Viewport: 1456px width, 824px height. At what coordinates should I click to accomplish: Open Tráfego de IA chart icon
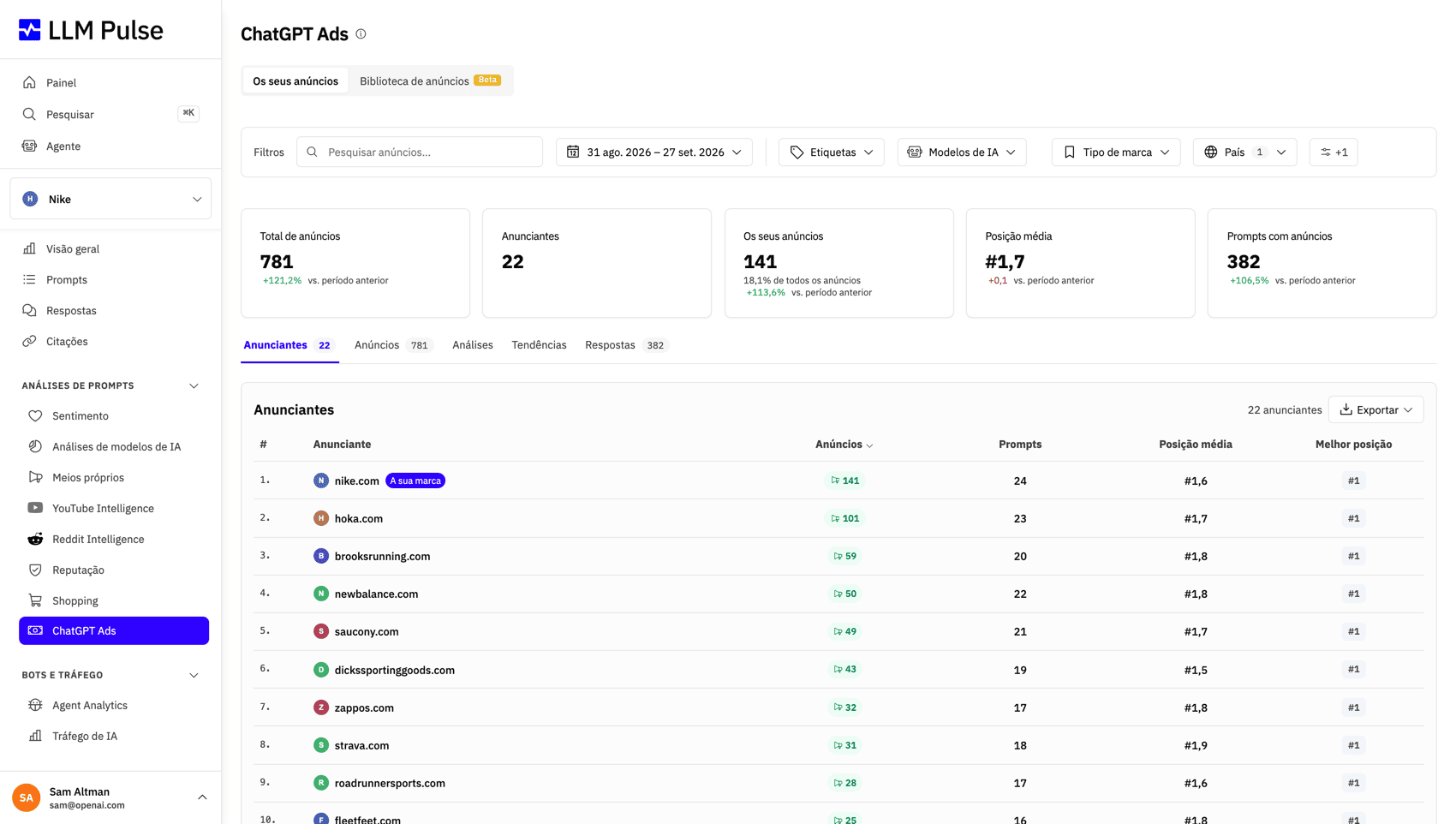(x=35, y=736)
